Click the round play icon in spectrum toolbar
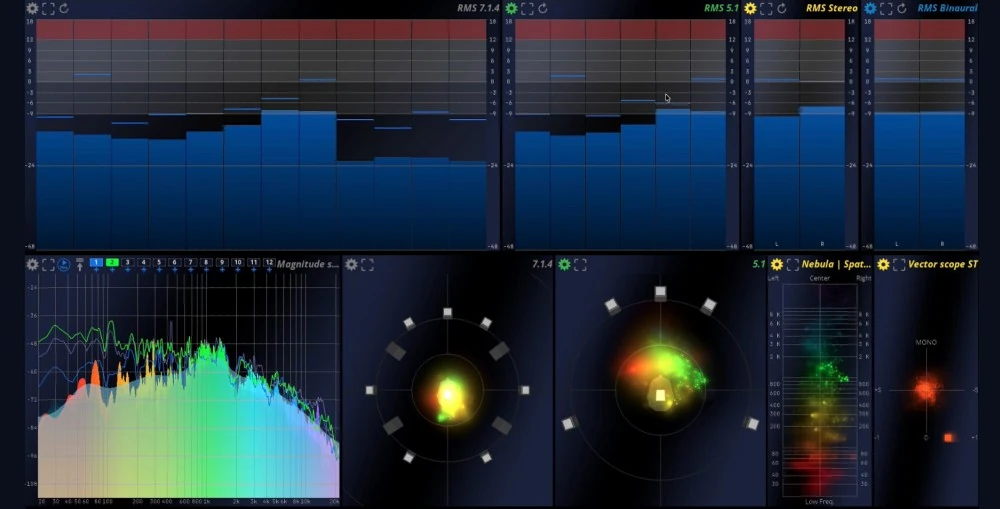This screenshot has height=509, width=1000. 64,265
